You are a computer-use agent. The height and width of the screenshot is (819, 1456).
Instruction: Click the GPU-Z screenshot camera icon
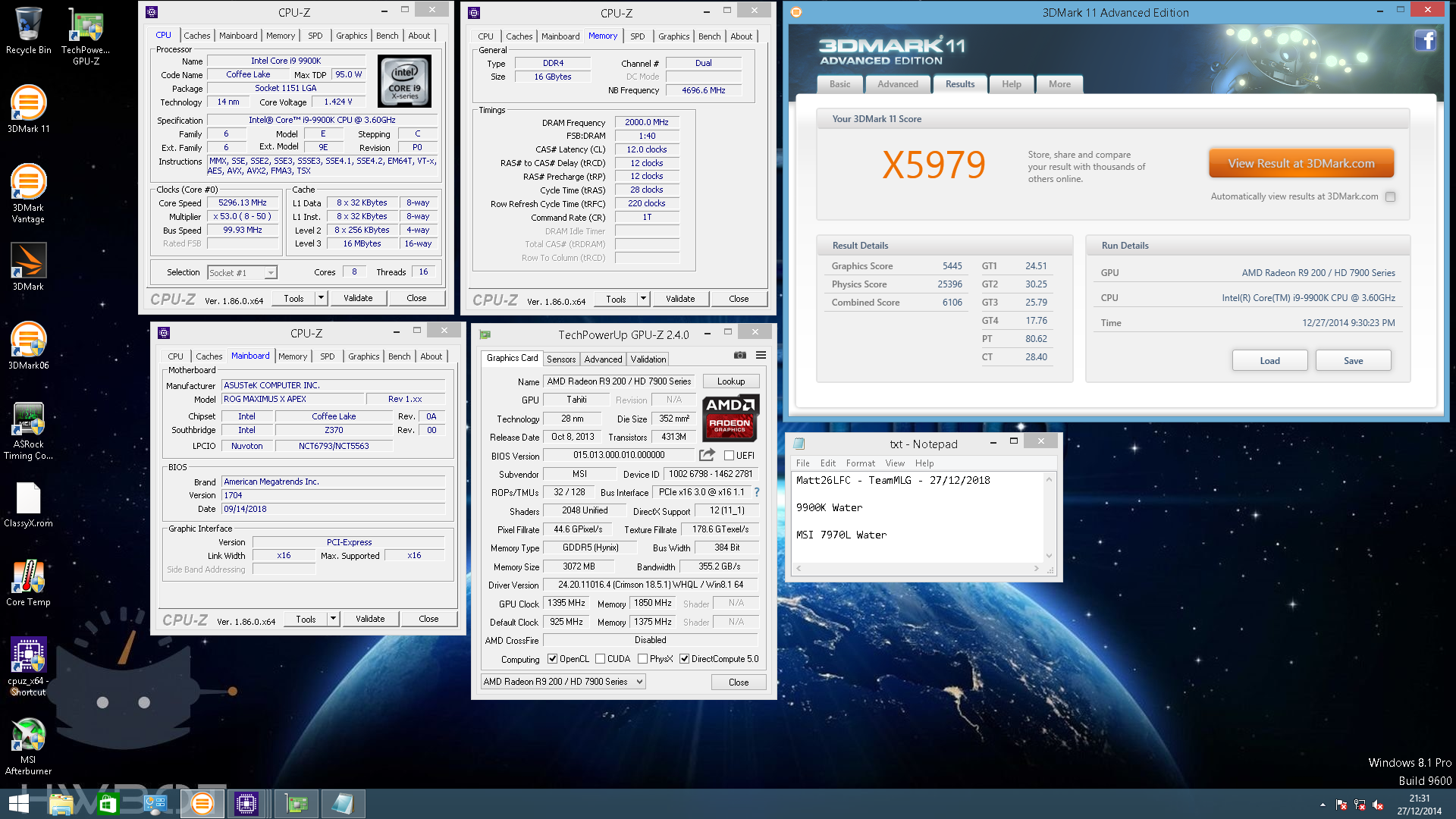click(740, 355)
